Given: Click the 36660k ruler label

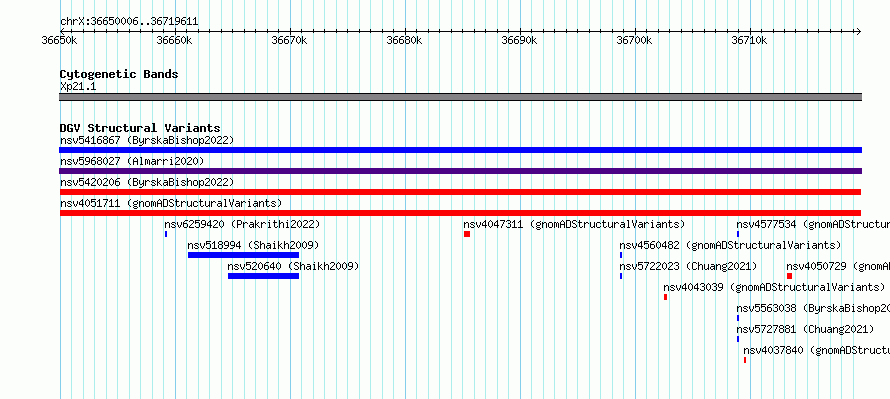Looking at the screenshot, I should coord(174,40).
